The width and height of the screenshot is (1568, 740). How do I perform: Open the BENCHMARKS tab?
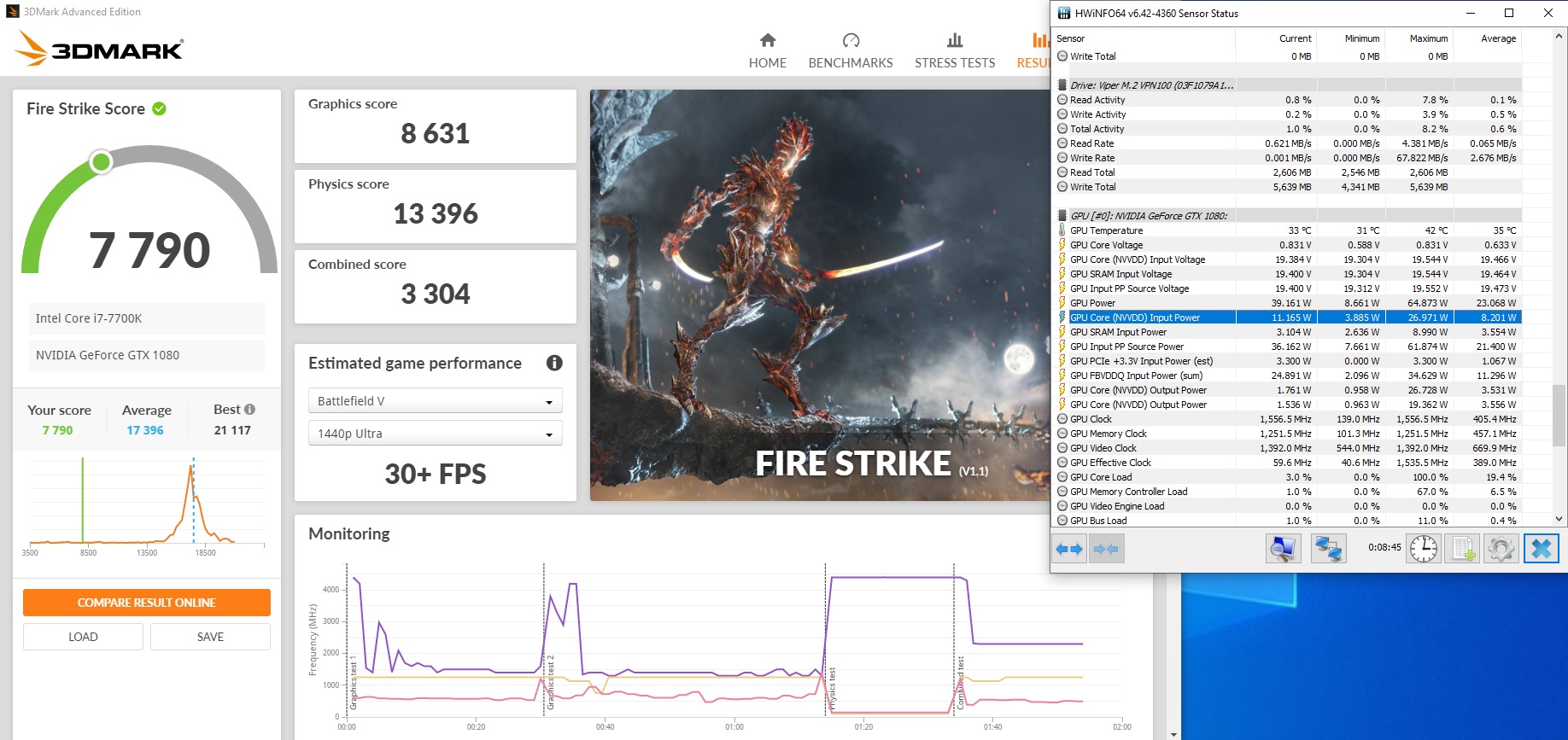click(x=851, y=51)
